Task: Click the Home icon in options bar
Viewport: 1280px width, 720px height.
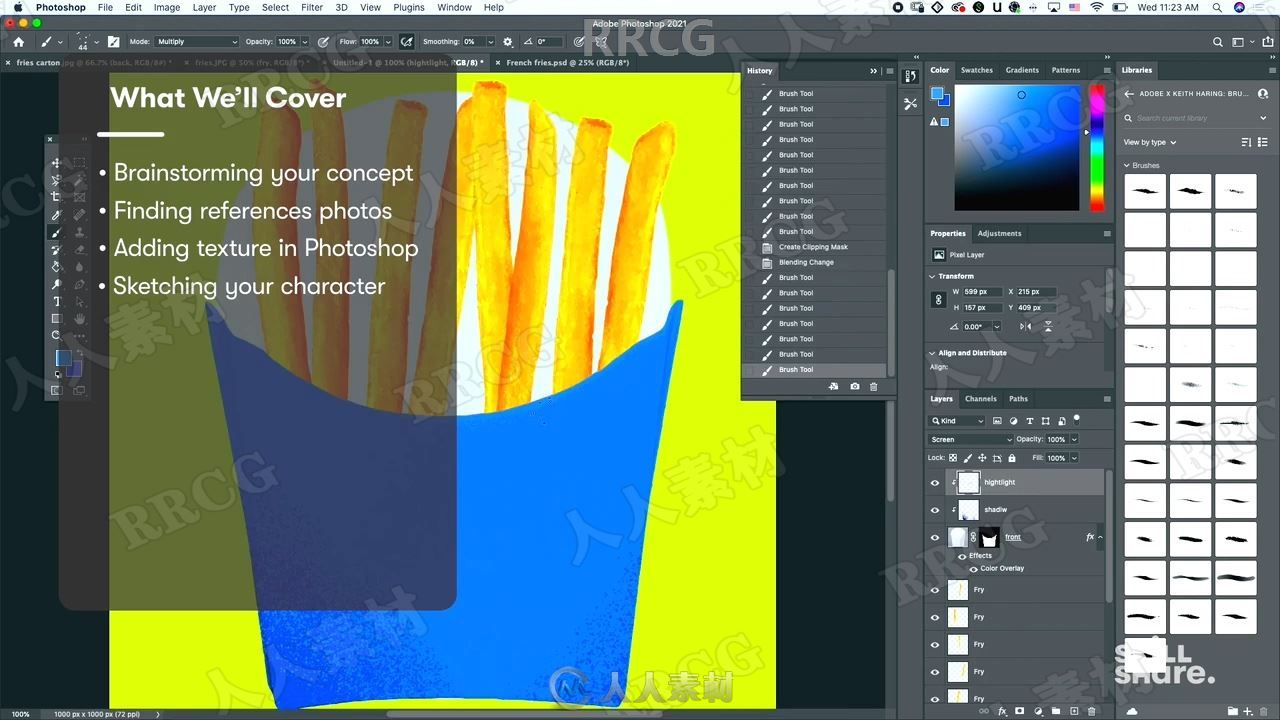Action: [x=18, y=42]
